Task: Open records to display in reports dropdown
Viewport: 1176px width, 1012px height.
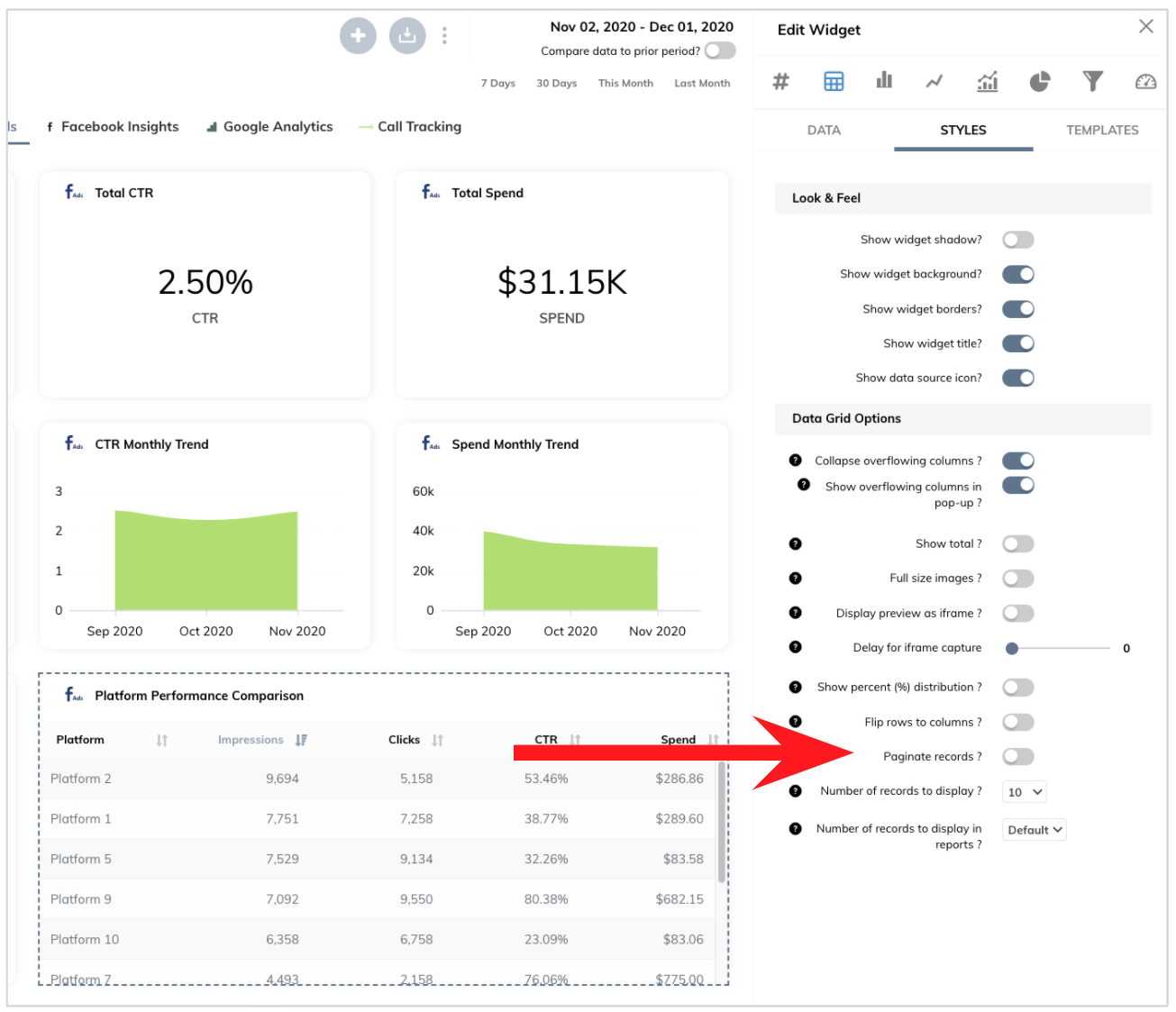Action: coord(1035,830)
